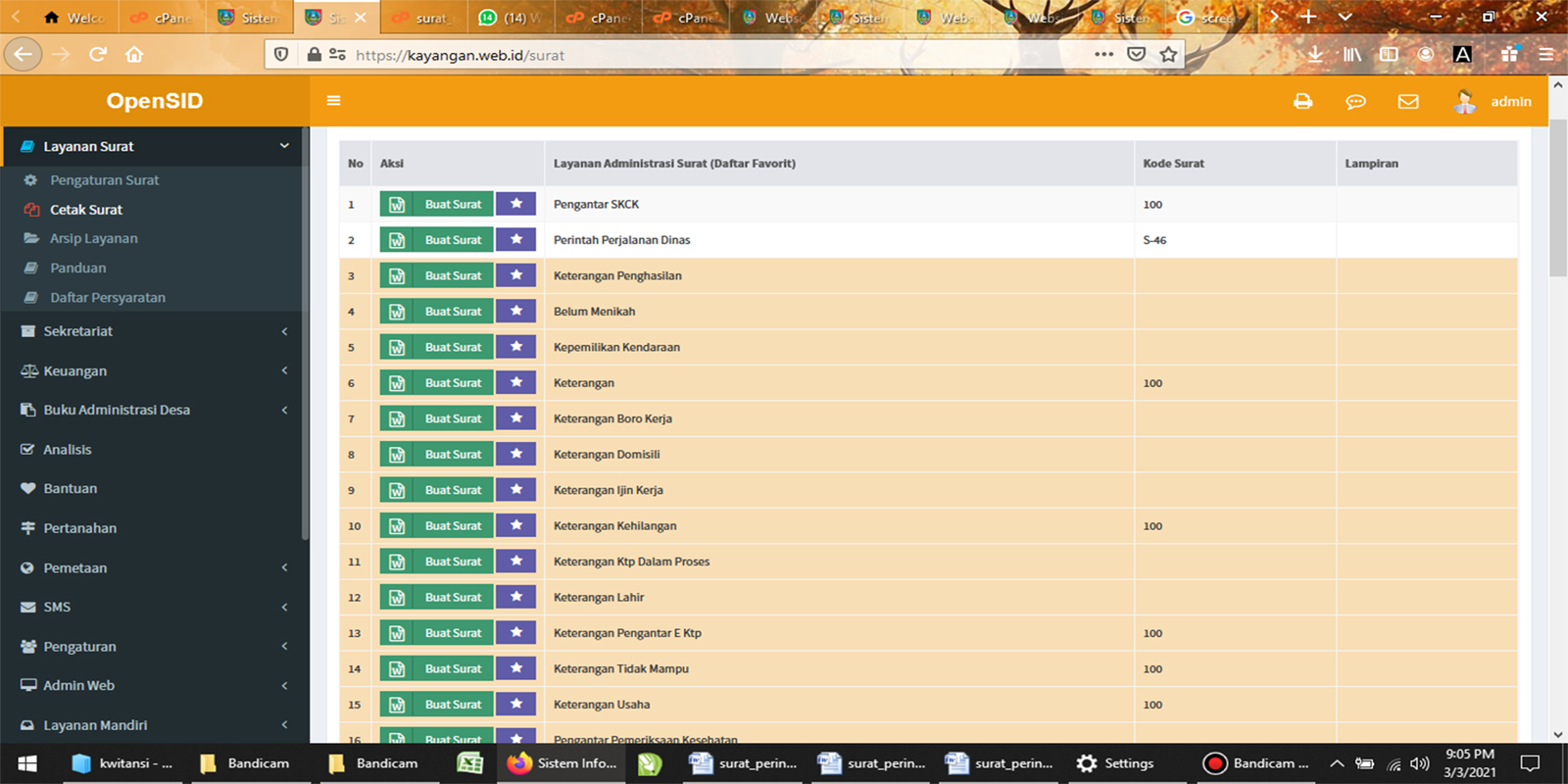This screenshot has height=784, width=1568.
Task: Toggle favorite star for Keterangan Usaha
Action: click(515, 704)
